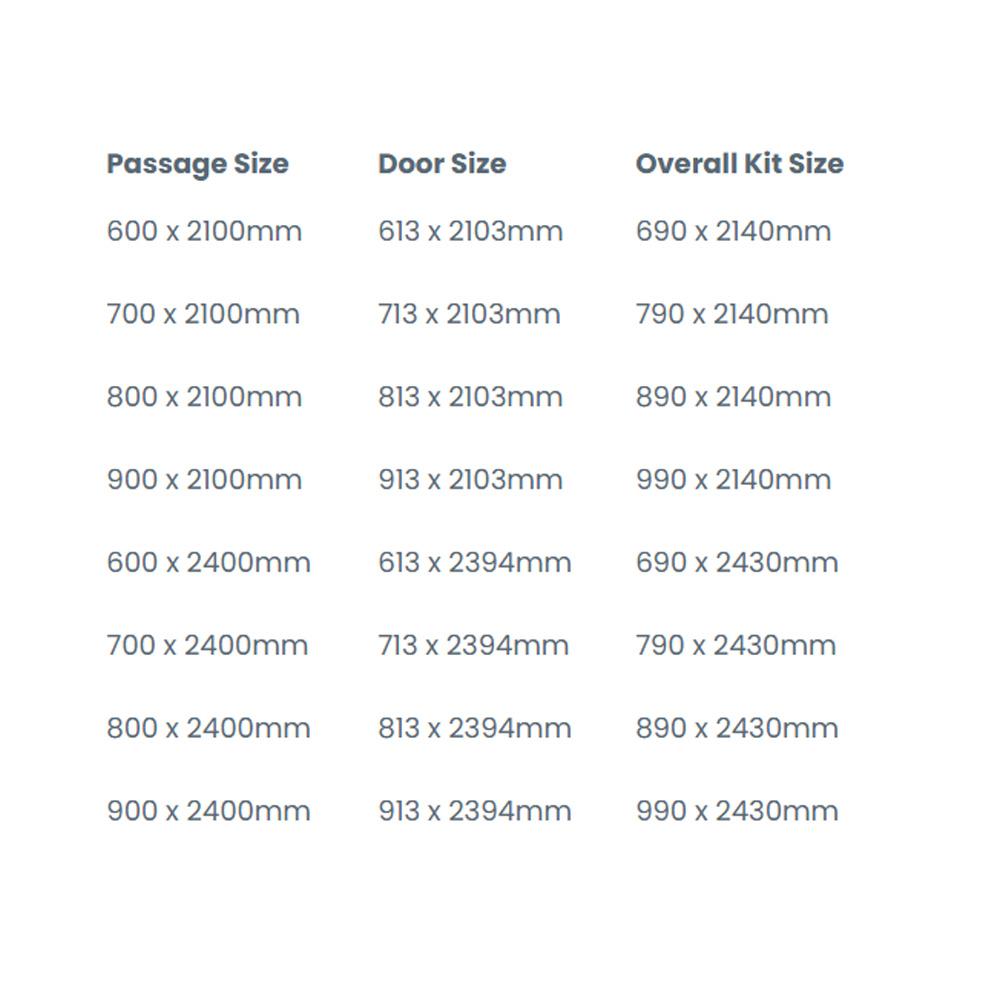Click the 800 x 2100mm passage size
Screen dimensions: 1000x1000
(x=204, y=397)
